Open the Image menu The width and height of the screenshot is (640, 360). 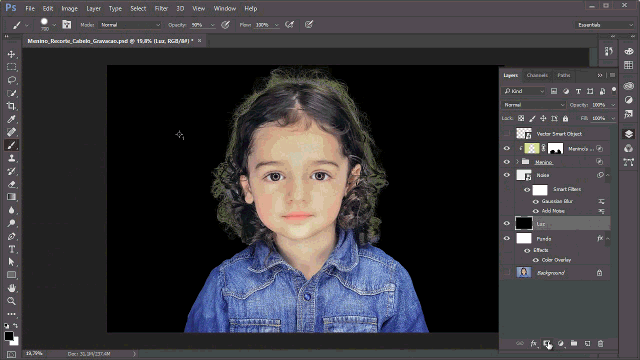click(x=69, y=8)
